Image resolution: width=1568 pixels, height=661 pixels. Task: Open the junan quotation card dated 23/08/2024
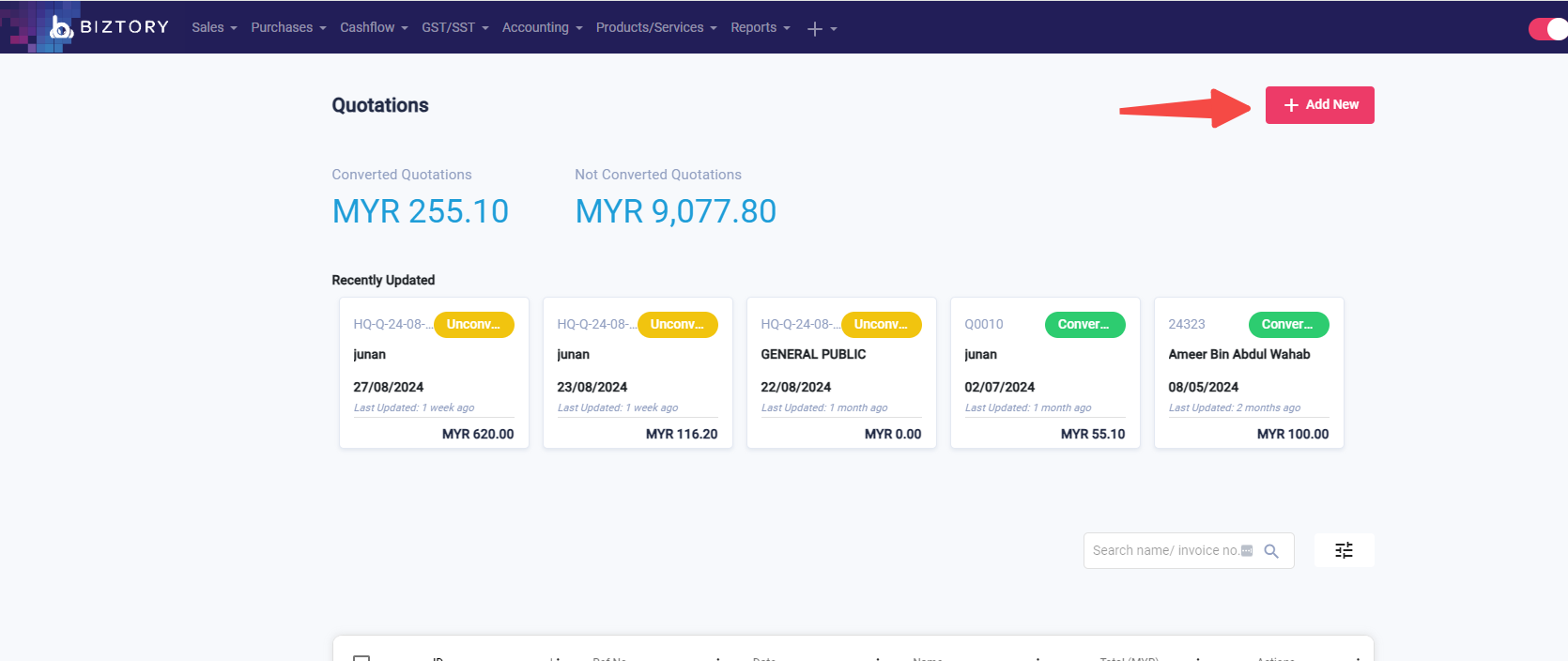638,373
